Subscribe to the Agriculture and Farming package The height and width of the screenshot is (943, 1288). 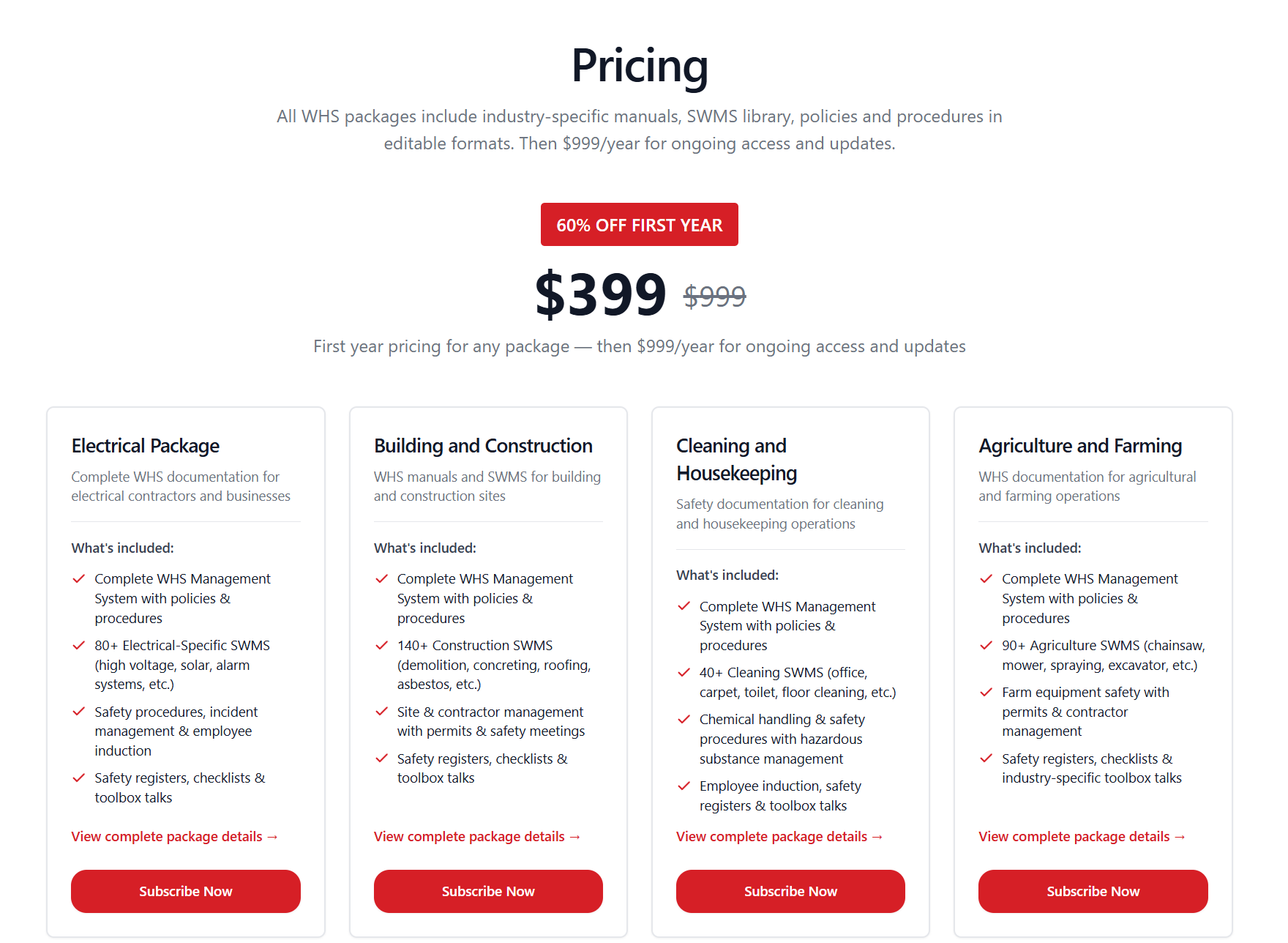coord(1093,891)
